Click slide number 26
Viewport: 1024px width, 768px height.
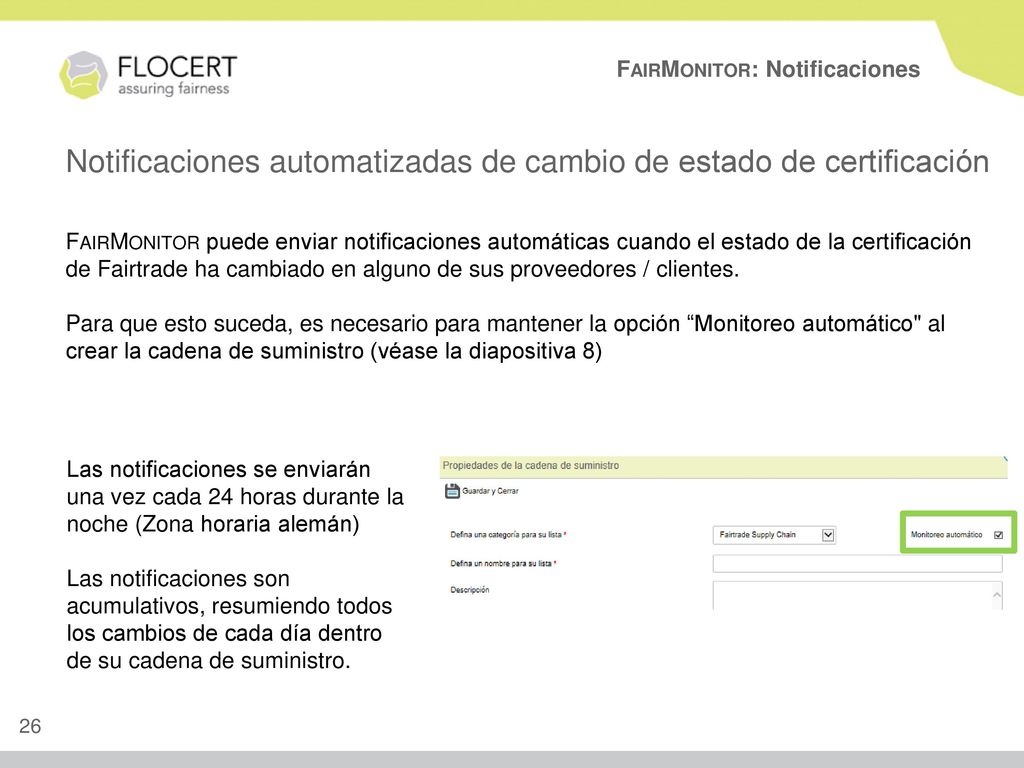click(30, 726)
